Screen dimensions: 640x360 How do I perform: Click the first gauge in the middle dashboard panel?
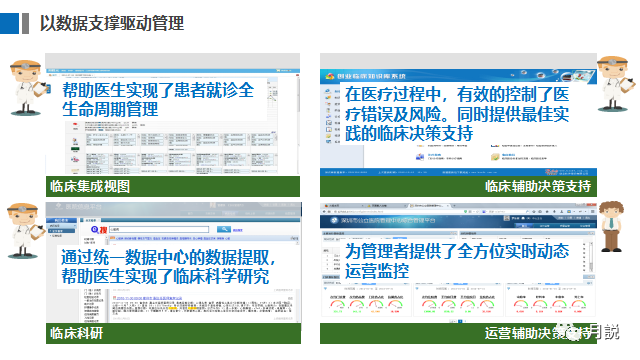click(x=429, y=304)
